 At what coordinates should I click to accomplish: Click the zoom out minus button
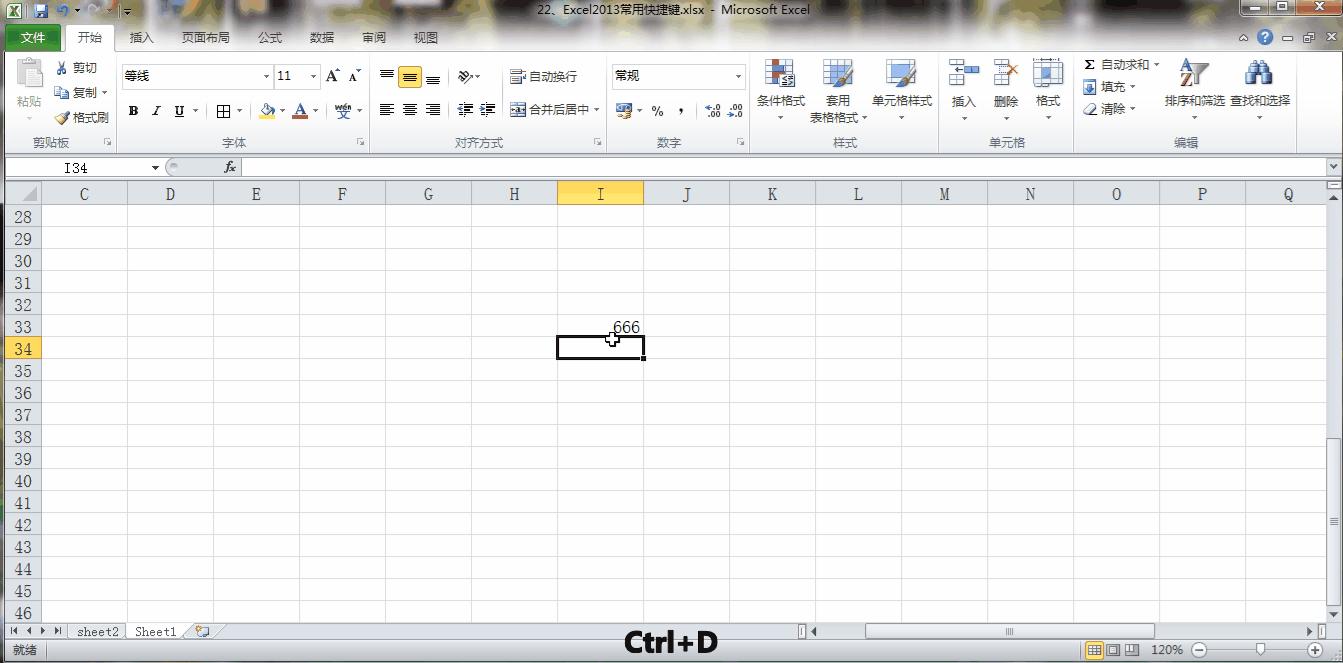coord(1200,650)
